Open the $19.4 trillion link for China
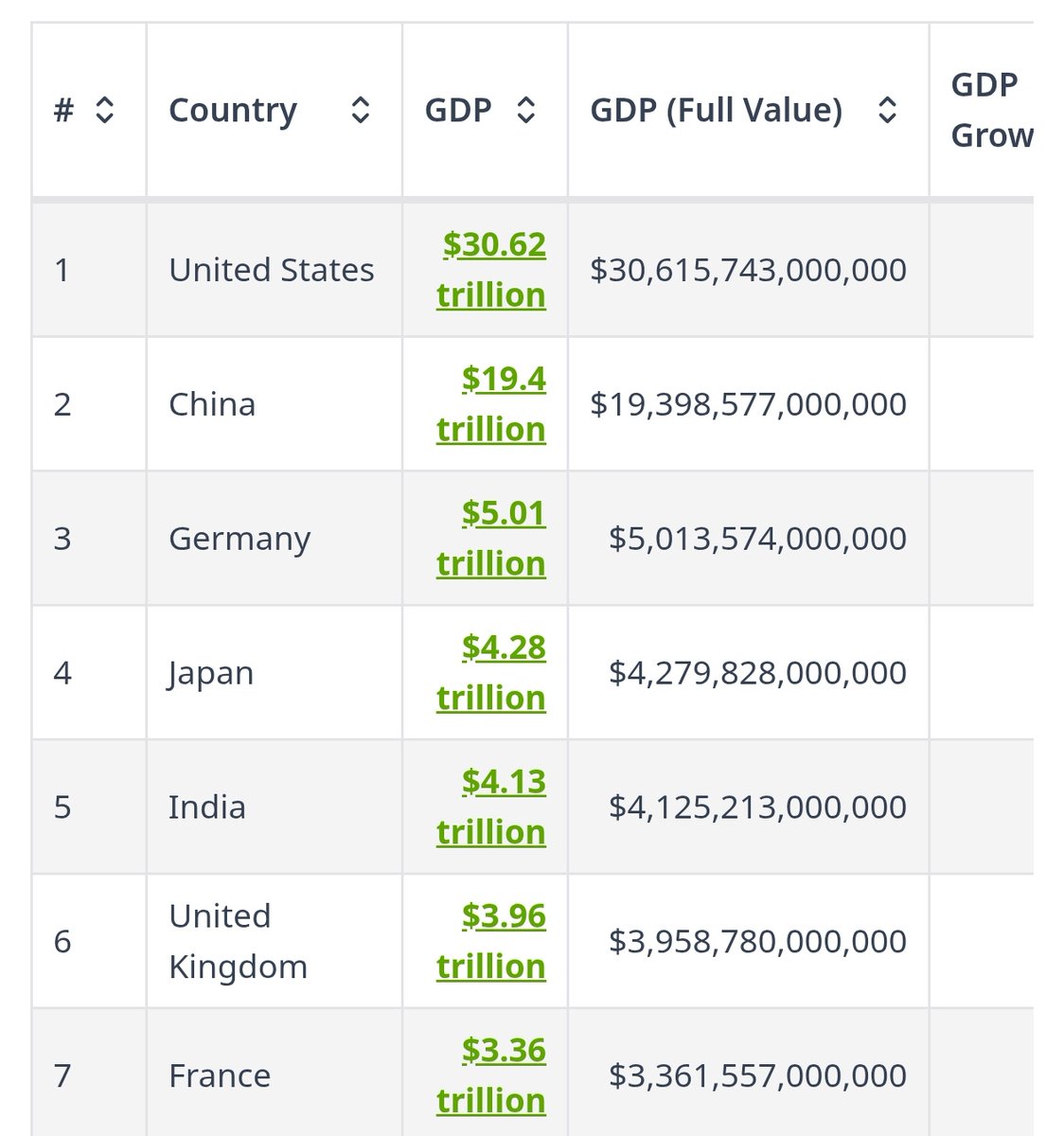The image size is (1064, 1136). click(490, 403)
